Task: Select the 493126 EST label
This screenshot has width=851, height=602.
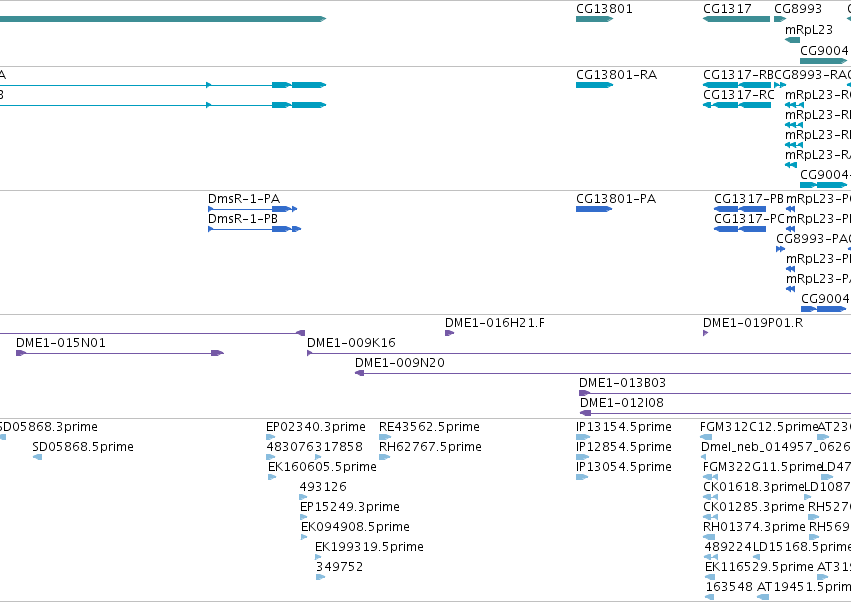Action: click(x=323, y=486)
